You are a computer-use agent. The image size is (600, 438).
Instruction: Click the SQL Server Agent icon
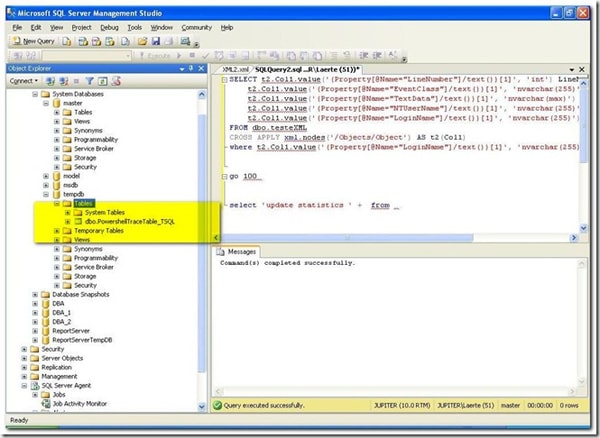tap(35, 386)
